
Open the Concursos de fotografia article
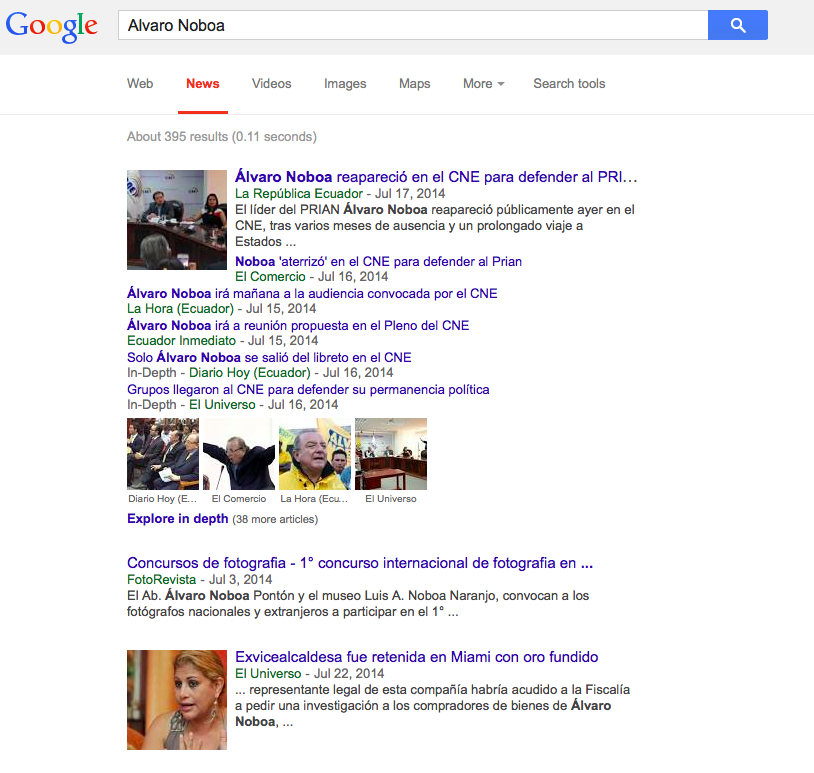pyautogui.click(x=360, y=563)
